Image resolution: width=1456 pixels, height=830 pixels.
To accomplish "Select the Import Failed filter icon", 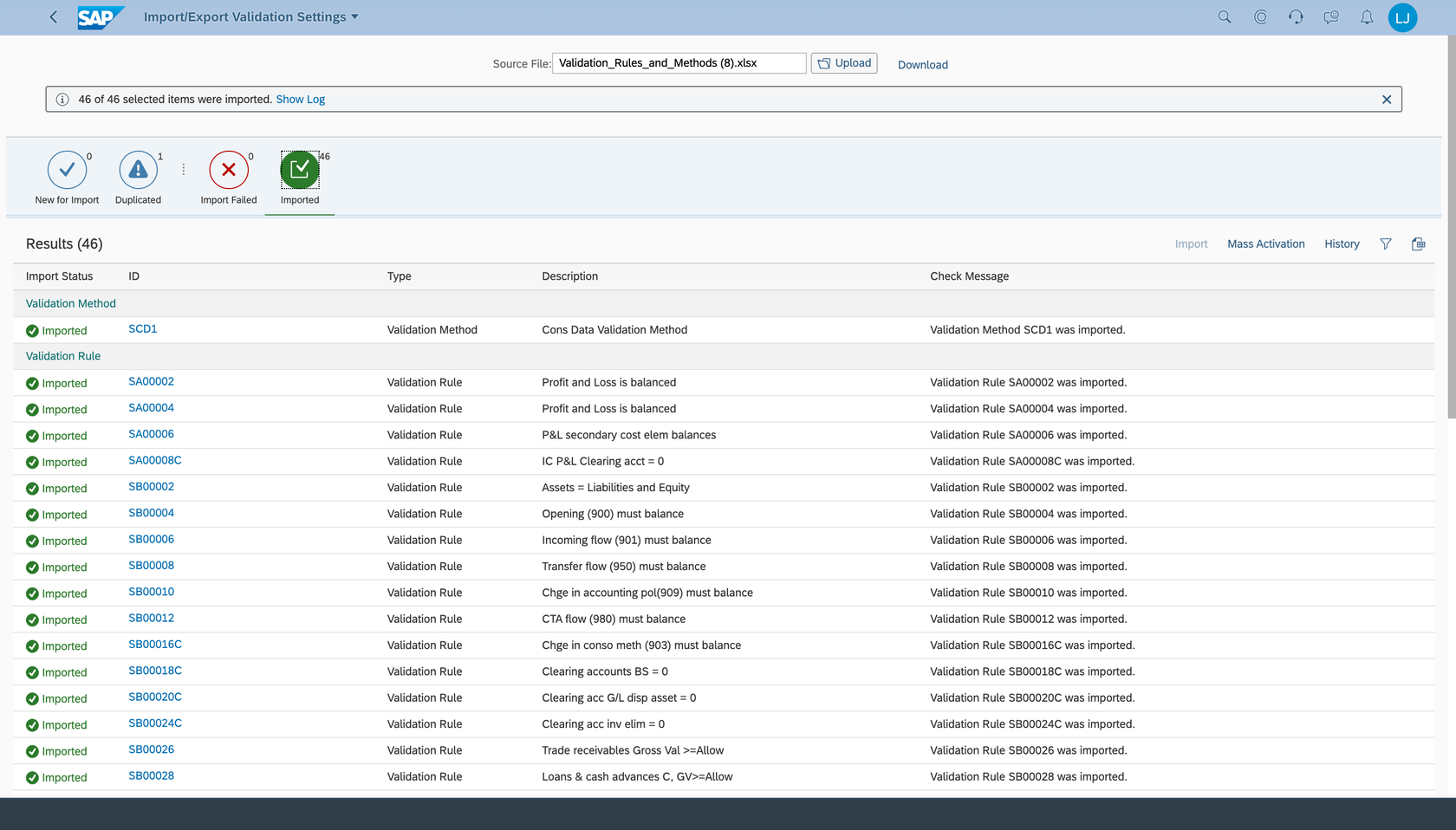I will pyautogui.click(x=229, y=170).
